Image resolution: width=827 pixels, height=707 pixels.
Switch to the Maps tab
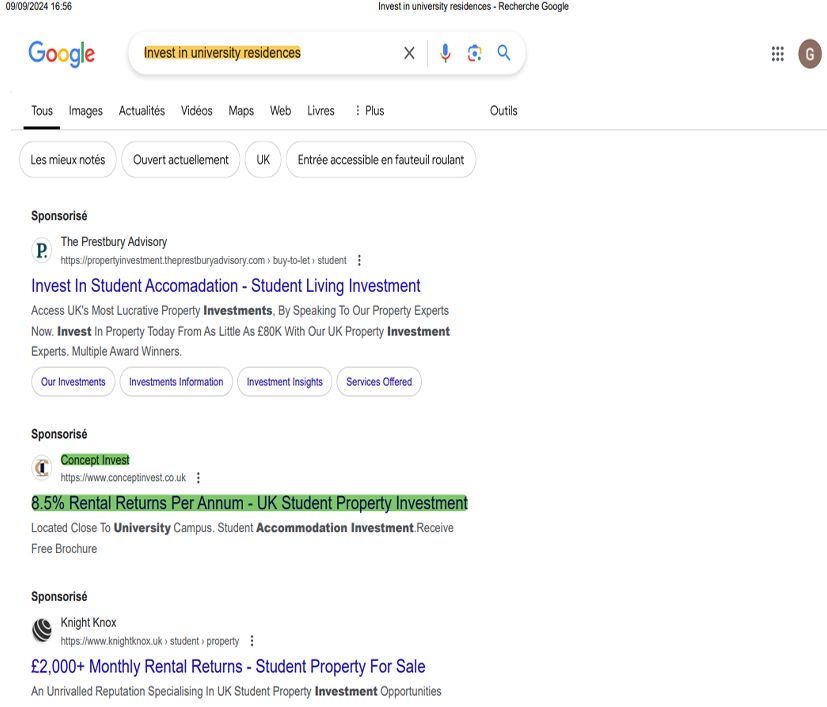[241, 111]
